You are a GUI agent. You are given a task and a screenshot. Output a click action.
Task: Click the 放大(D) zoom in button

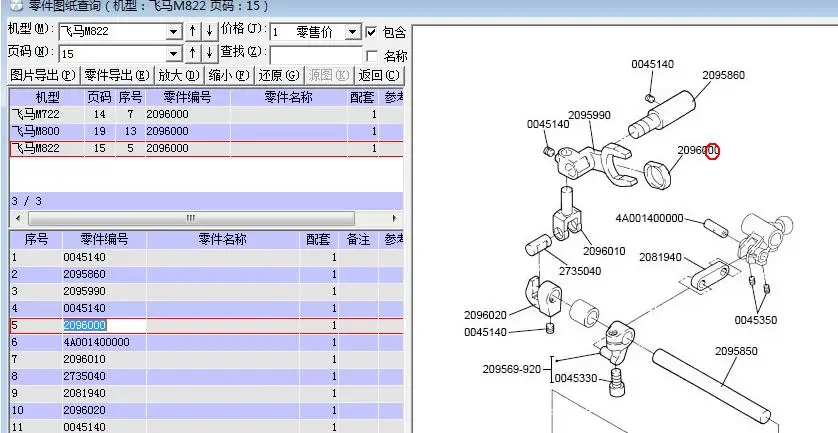tap(179, 75)
